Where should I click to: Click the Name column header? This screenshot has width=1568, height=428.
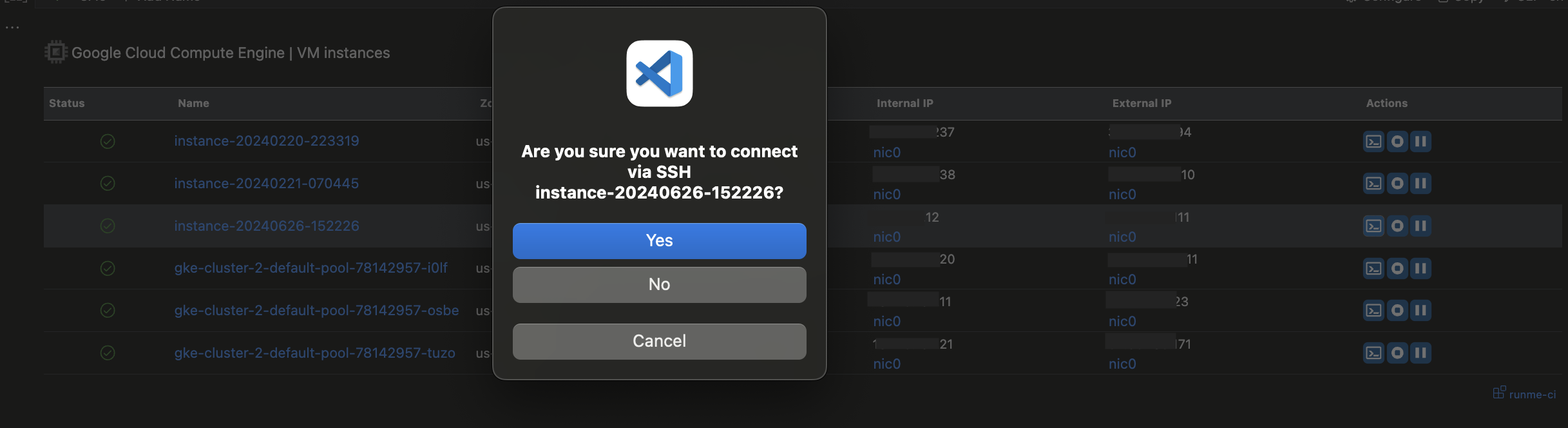coord(193,103)
